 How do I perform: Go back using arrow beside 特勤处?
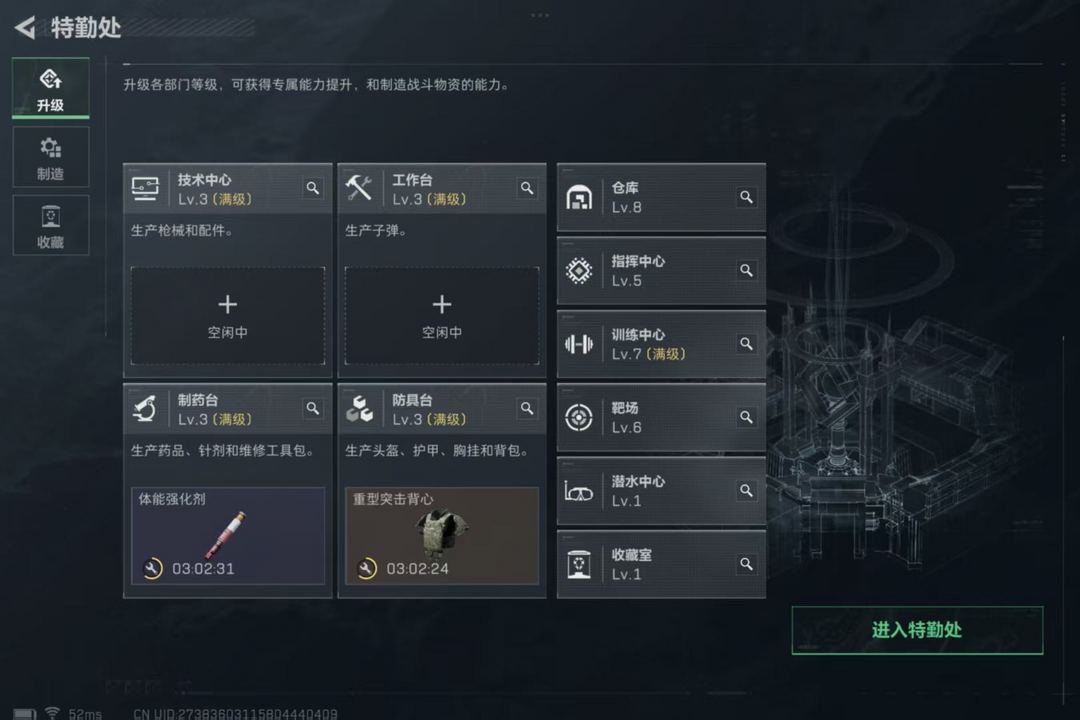point(25,28)
